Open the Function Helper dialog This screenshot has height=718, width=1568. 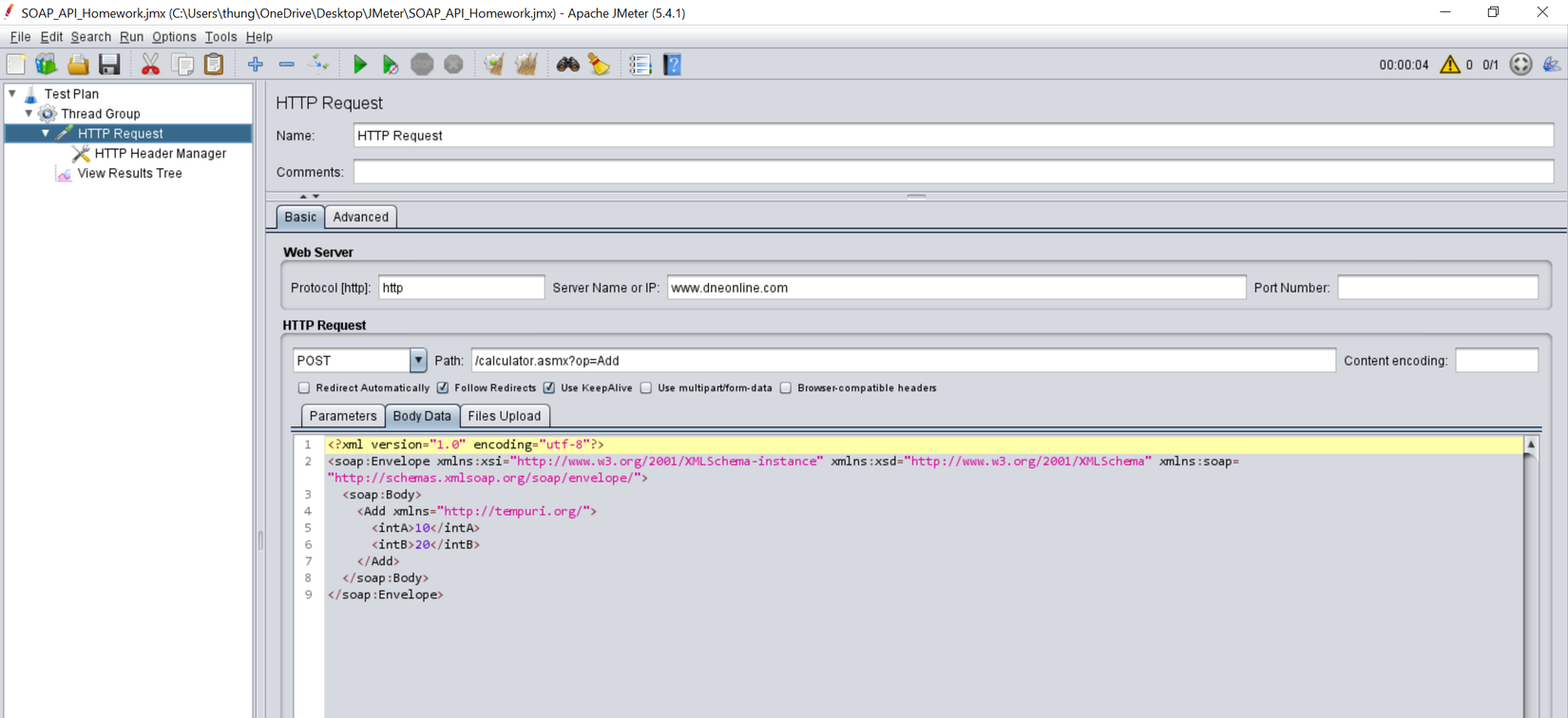point(640,65)
